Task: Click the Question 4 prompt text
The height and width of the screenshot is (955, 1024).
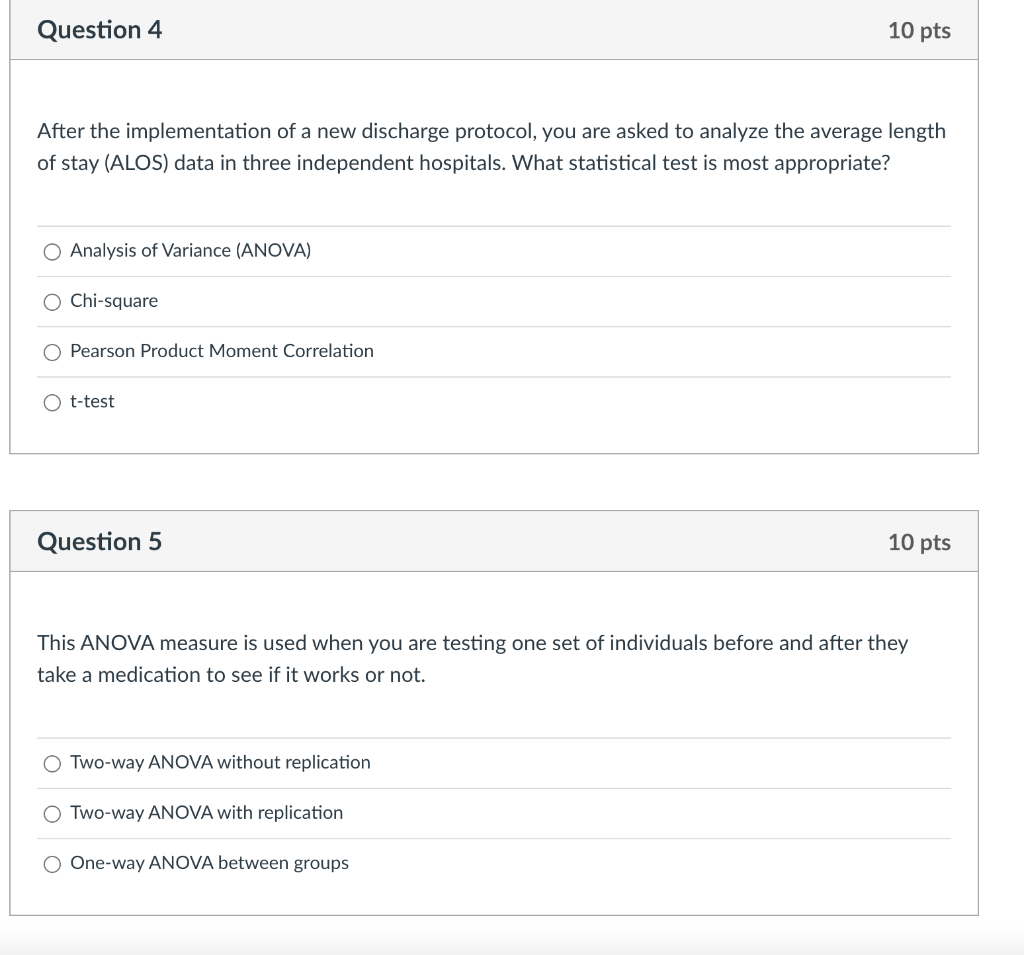Action: (x=490, y=146)
